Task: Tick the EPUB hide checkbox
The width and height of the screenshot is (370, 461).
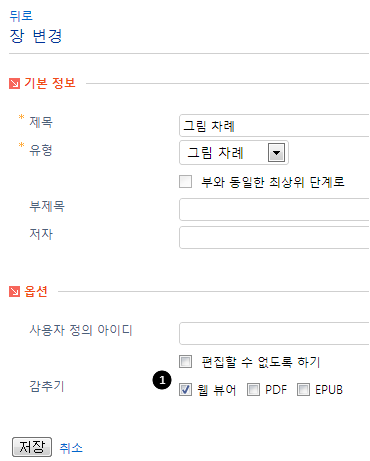Action: click(303, 389)
